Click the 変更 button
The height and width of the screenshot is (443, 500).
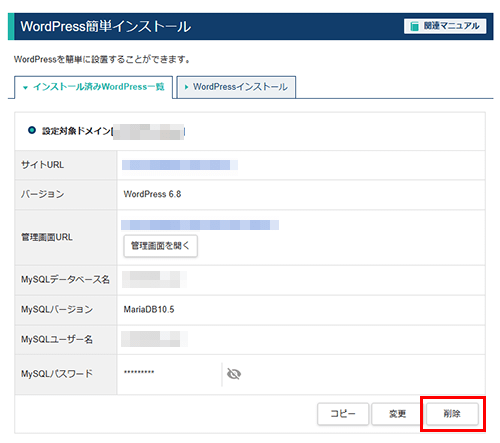397,414
